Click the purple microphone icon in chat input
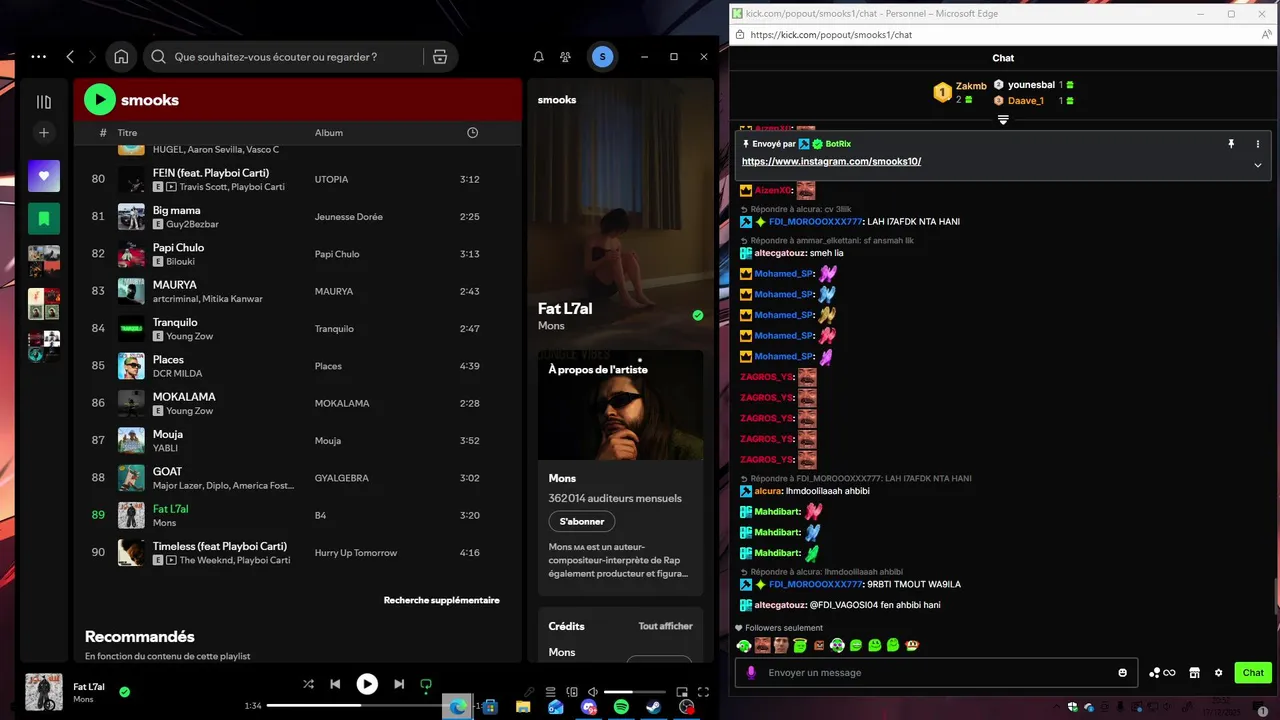Image resolution: width=1280 pixels, height=720 pixels. (x=751, y=673)
